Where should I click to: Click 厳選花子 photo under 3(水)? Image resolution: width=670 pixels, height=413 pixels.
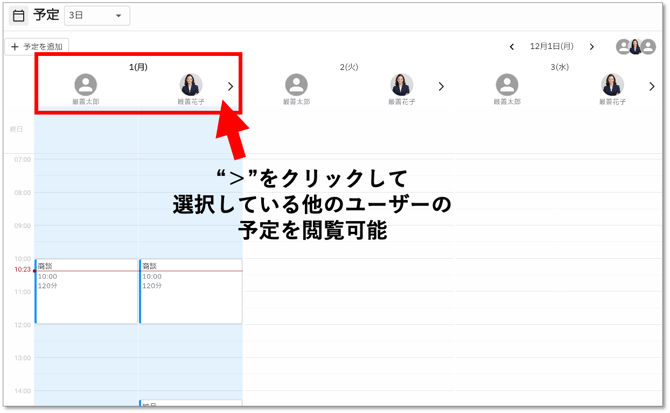click(x=610, y=85)
